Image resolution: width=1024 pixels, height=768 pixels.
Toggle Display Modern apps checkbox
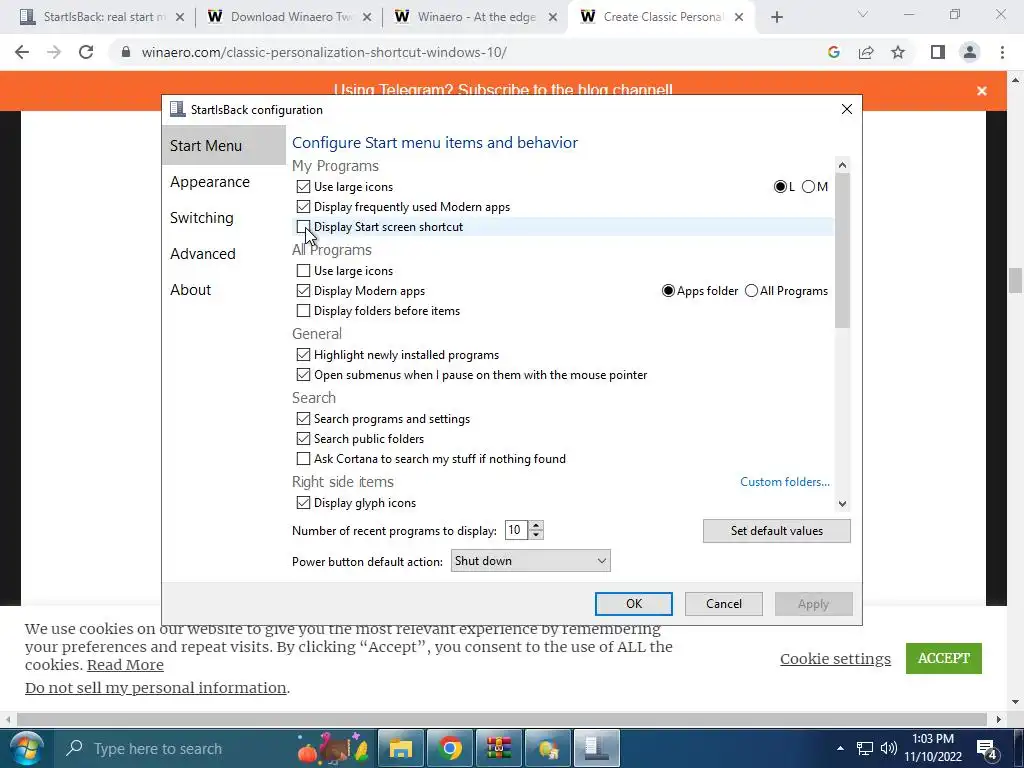pyautogui.click(x=303, y=291)
